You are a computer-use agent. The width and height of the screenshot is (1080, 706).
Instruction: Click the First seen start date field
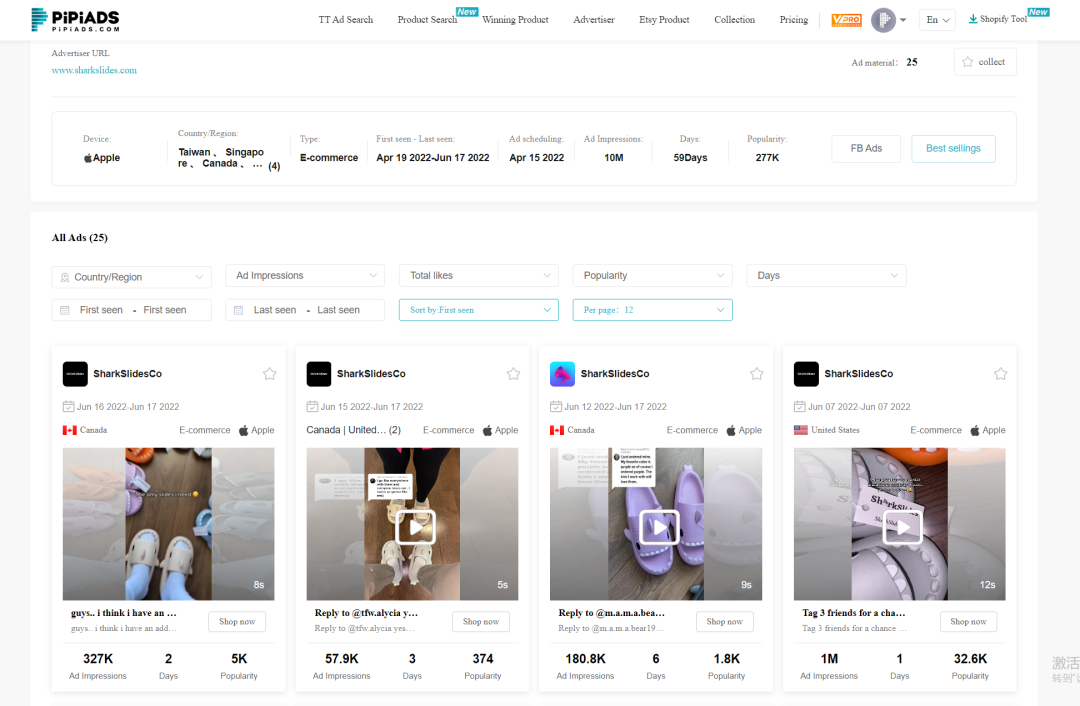[101, 310]
